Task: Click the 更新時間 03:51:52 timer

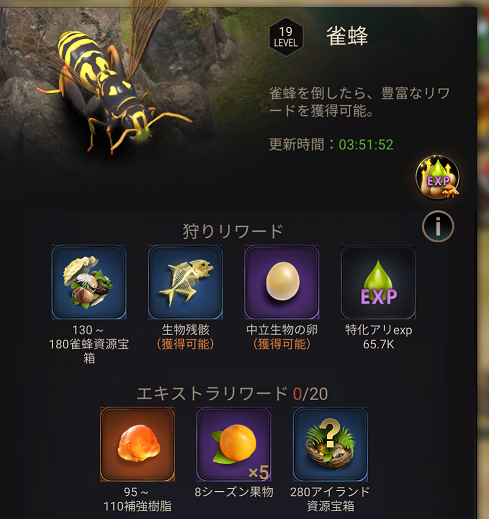Action: coord(331,144)
